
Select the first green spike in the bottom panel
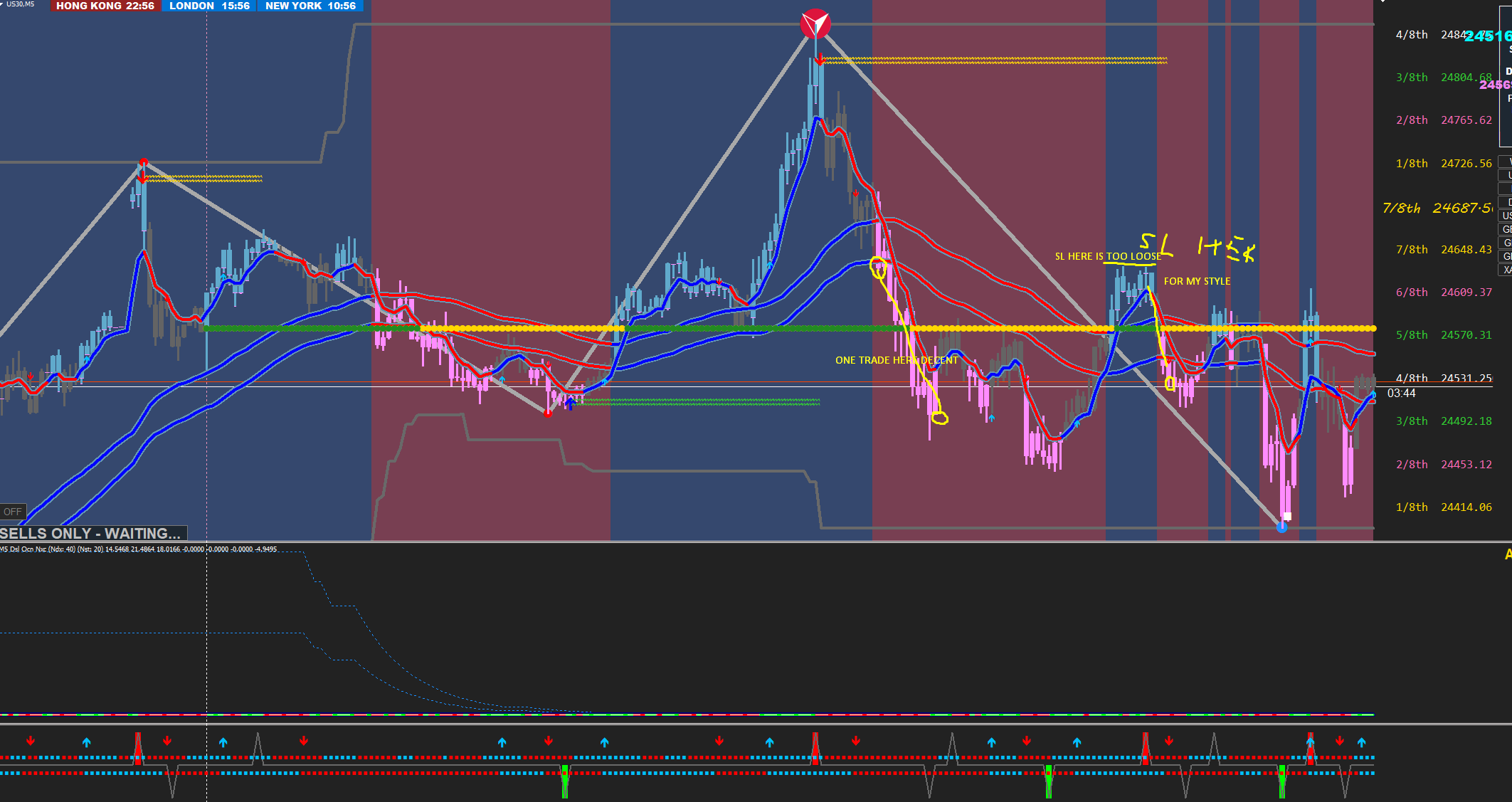point(564,781)
